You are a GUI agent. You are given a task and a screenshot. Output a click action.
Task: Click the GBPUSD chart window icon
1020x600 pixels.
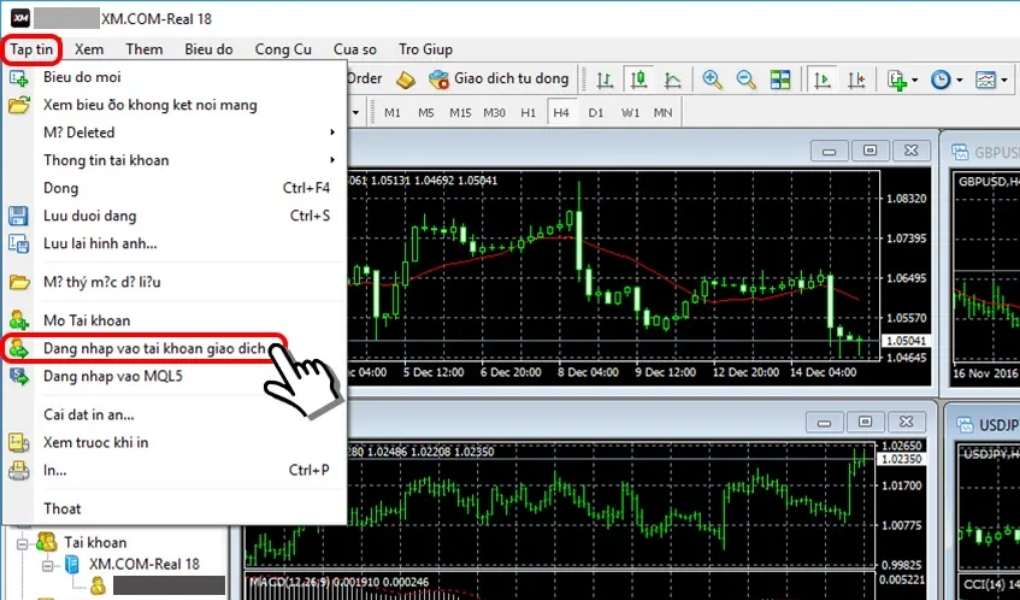(x=960, y=152)
